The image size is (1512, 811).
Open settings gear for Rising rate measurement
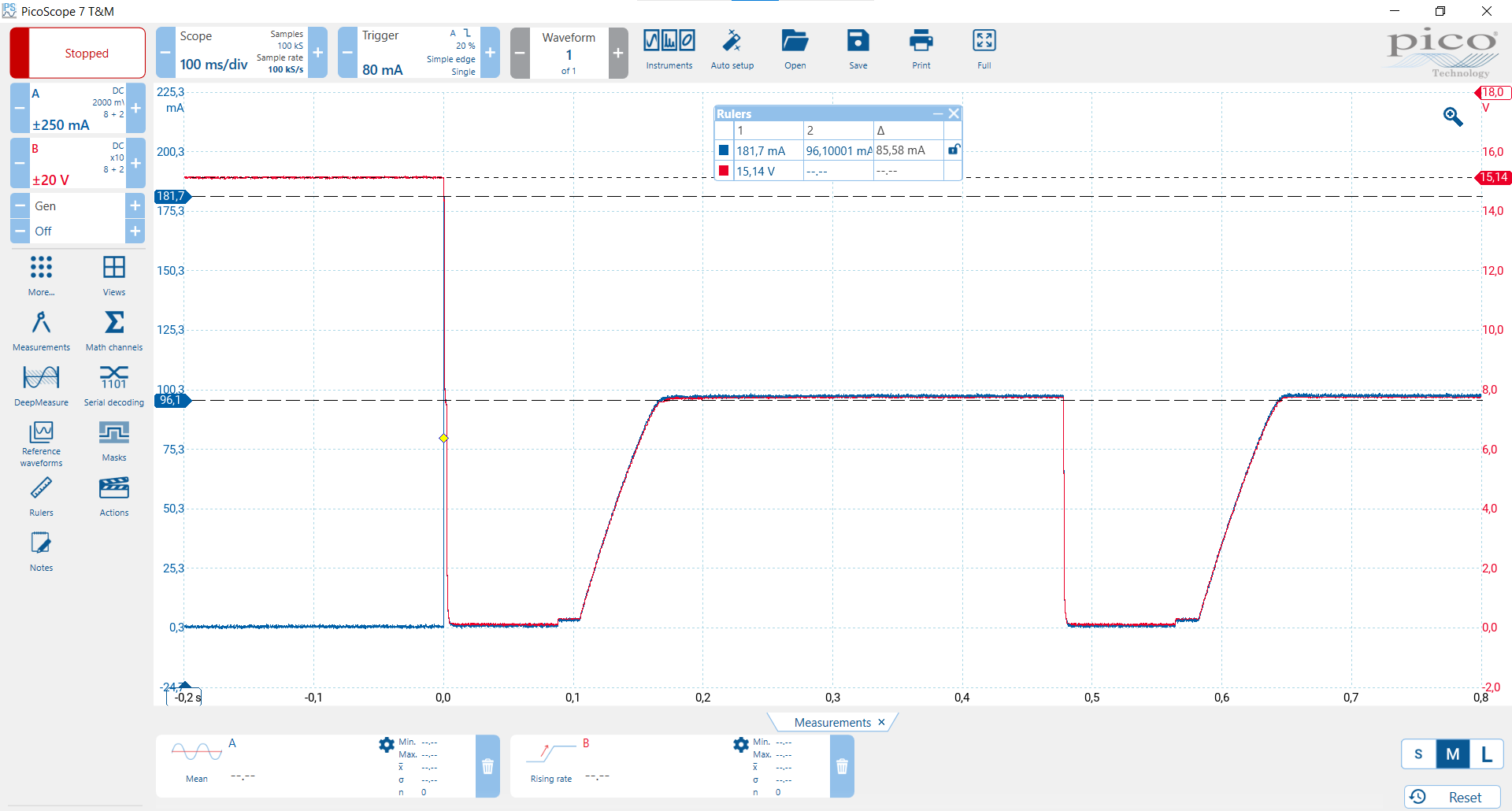tap(741, 744)
